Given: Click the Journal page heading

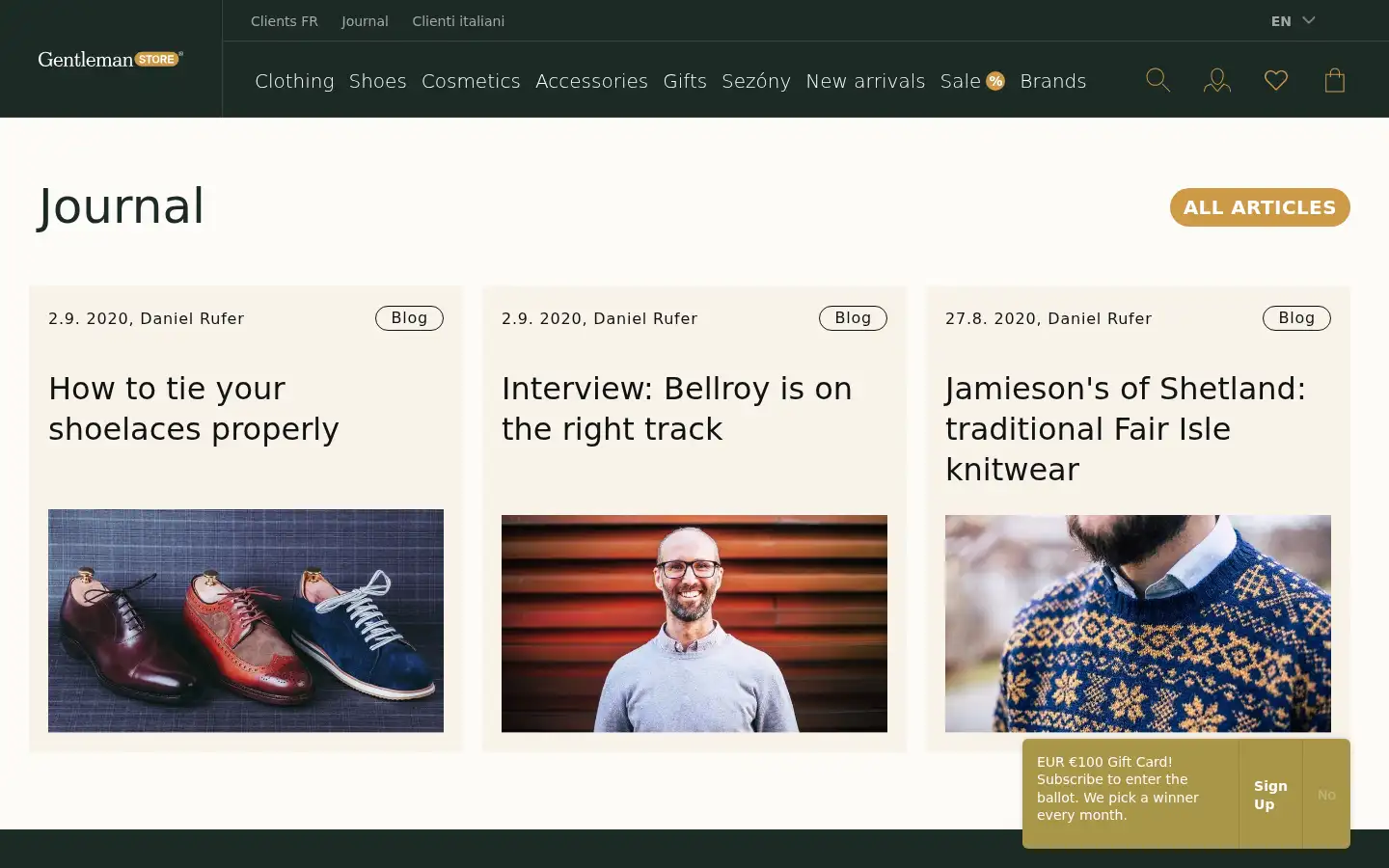Looking at the screenshot, I should 122,206.
